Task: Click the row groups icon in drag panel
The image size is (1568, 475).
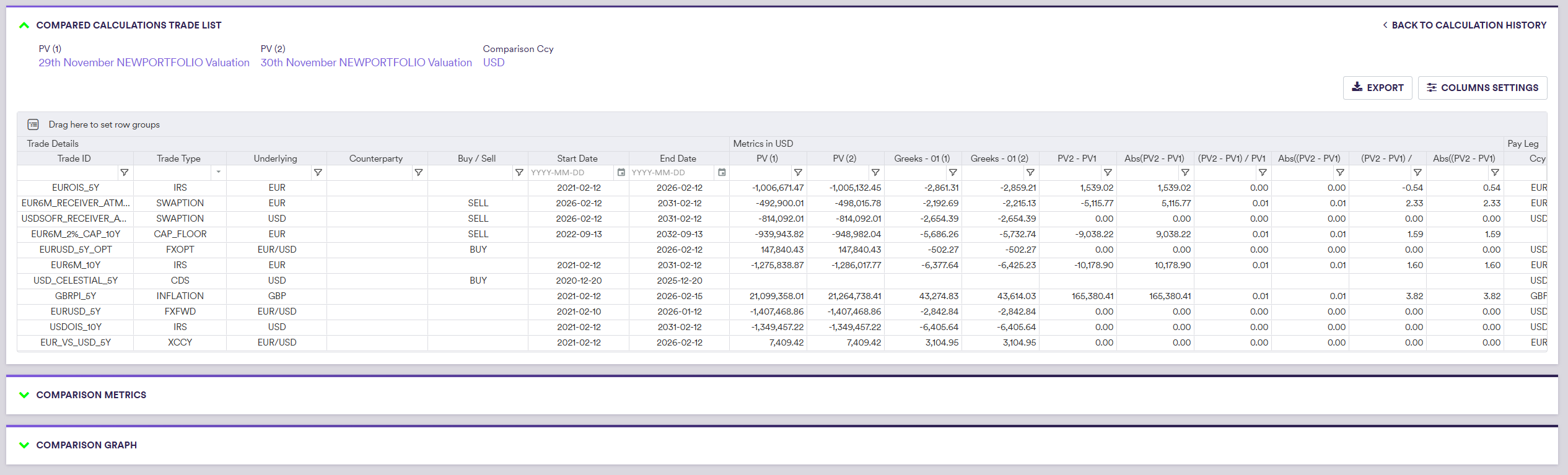Action: [33, 124]
